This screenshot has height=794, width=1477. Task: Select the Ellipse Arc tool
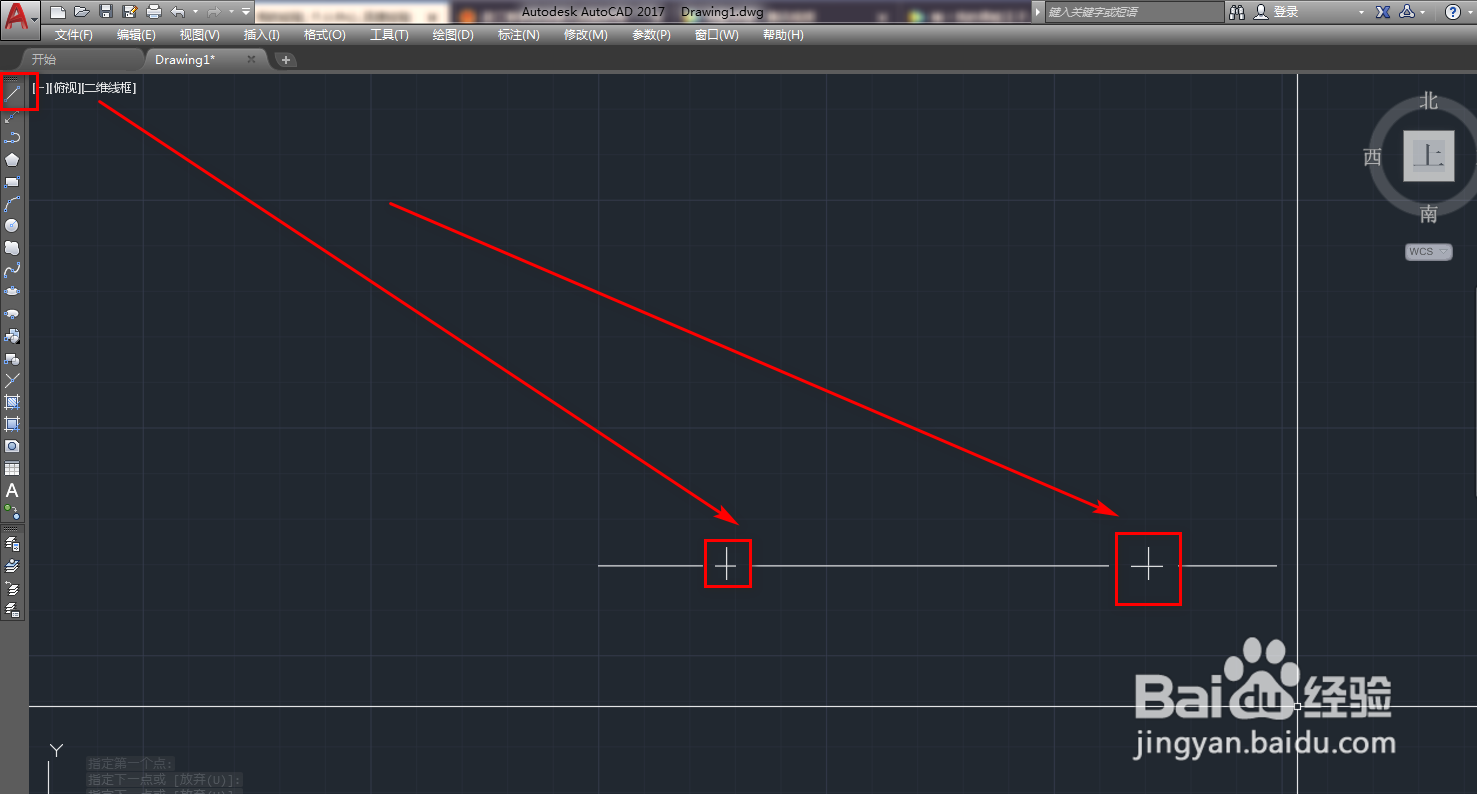coord(13,314)
